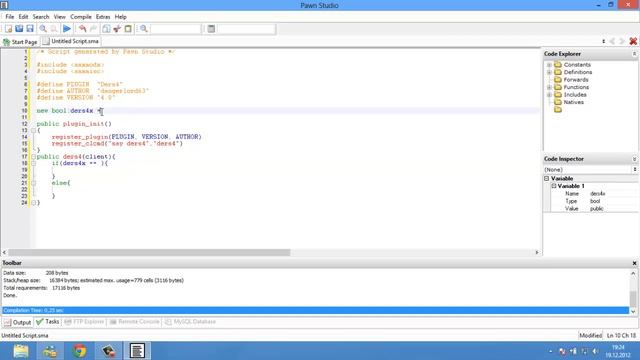The width and height of the screenshot is (640, 360).
Task: Click the Copy toolbar icon
Action: tap(106, 29)
